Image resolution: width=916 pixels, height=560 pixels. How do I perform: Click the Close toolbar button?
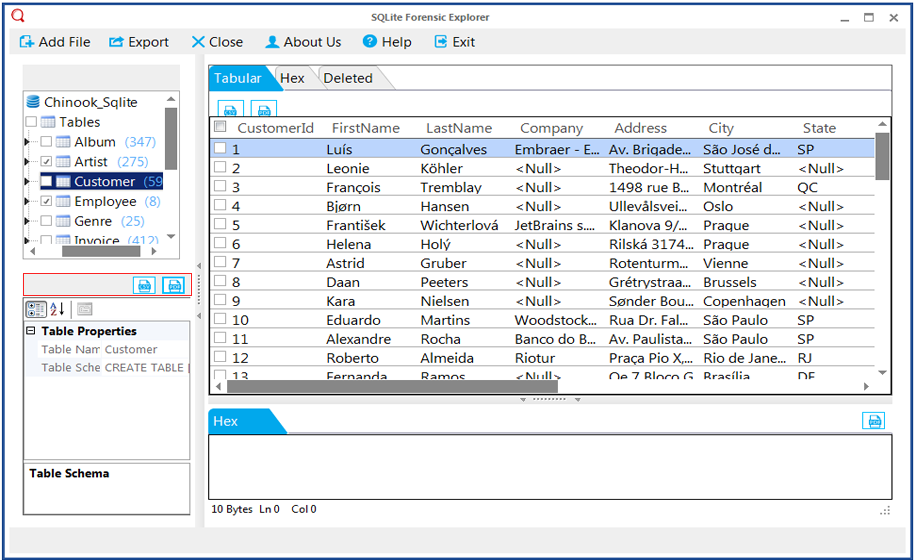pyautogui.click(x=217, y=42)
